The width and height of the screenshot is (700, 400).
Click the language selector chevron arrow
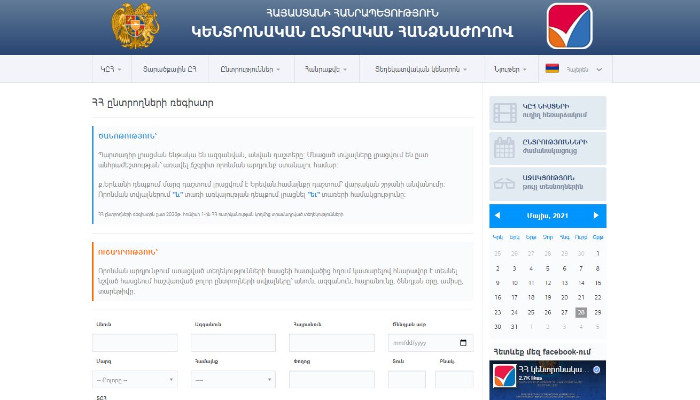pyautogui.click(x=599, y=70)
